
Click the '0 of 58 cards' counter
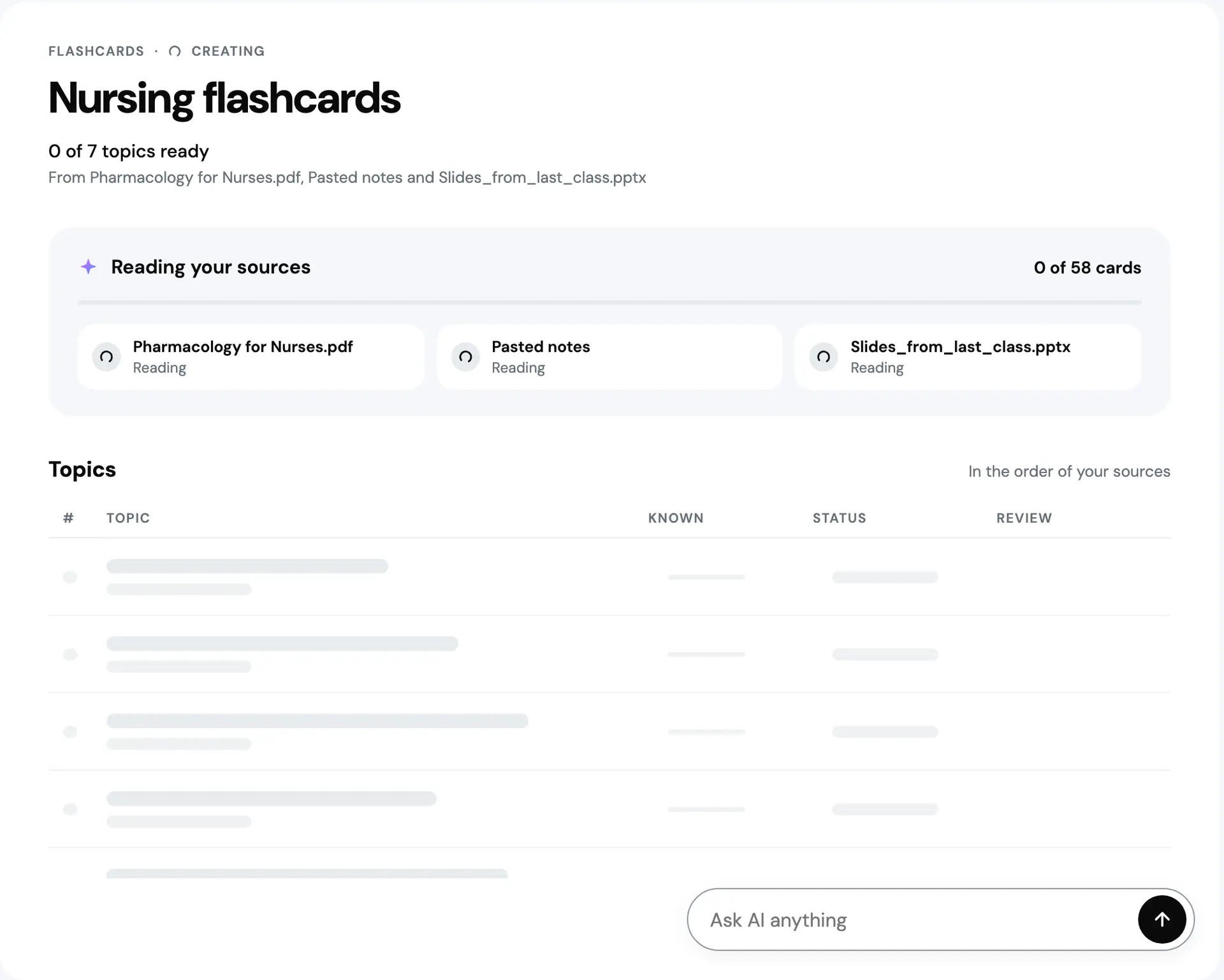tap(1087, 267)
